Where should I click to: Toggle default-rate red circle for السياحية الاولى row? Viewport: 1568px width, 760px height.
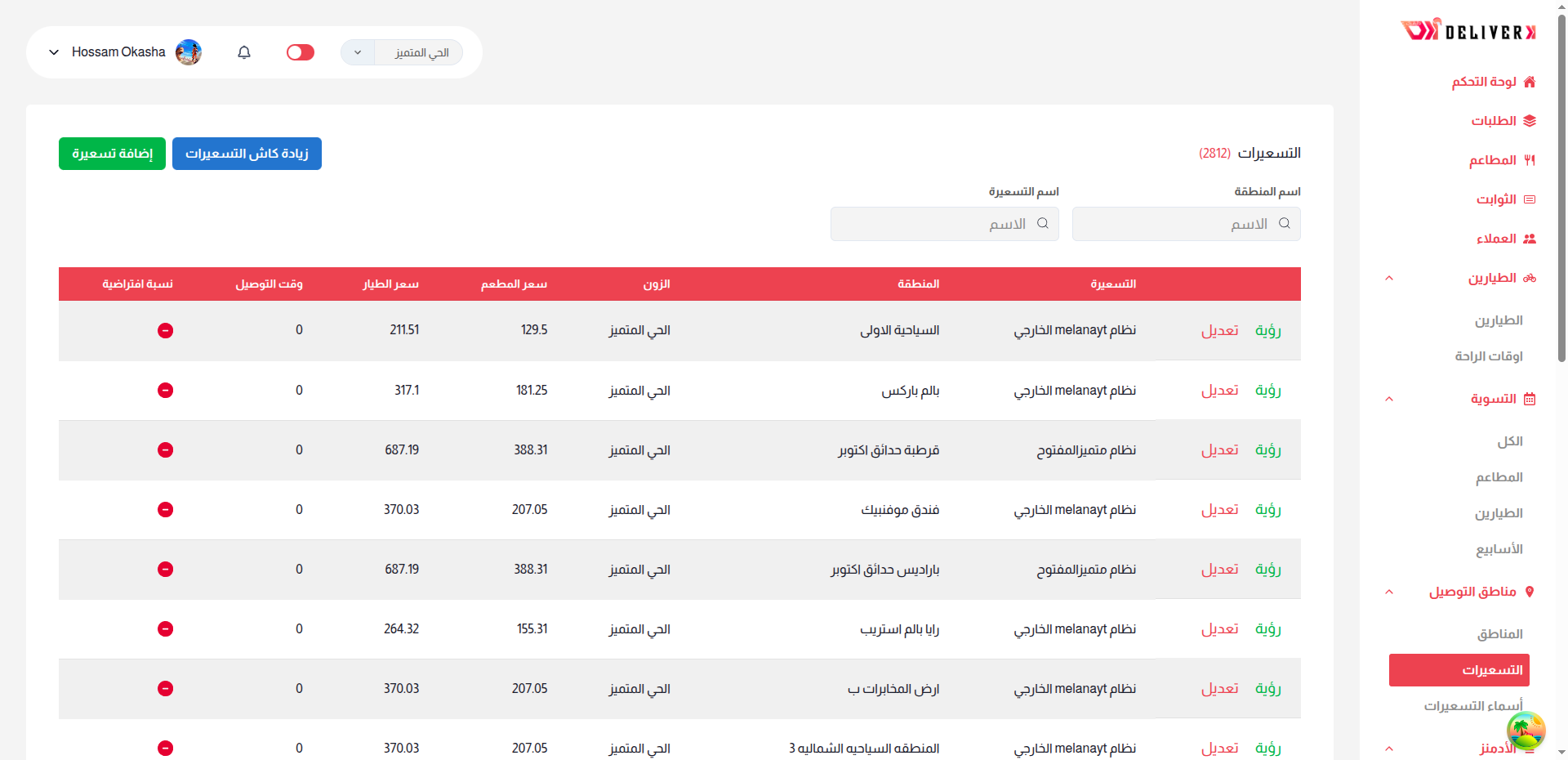(165, 331)
